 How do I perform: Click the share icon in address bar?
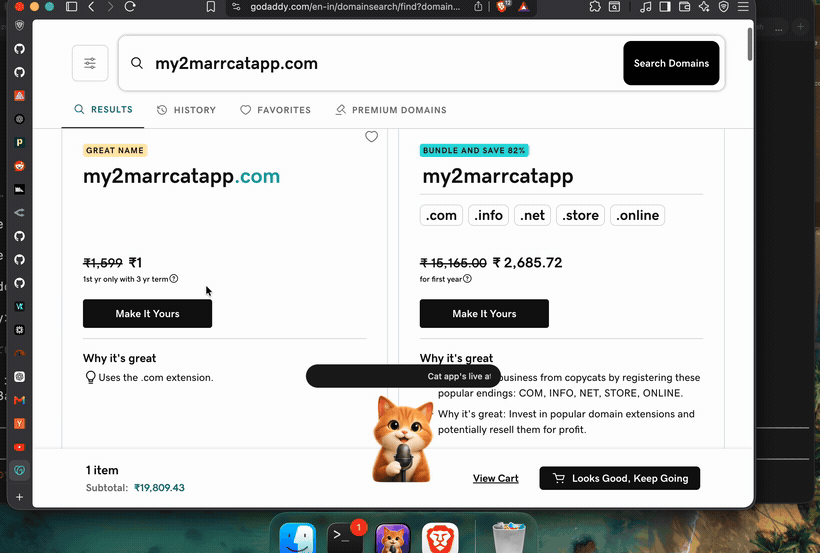(478, 7)
